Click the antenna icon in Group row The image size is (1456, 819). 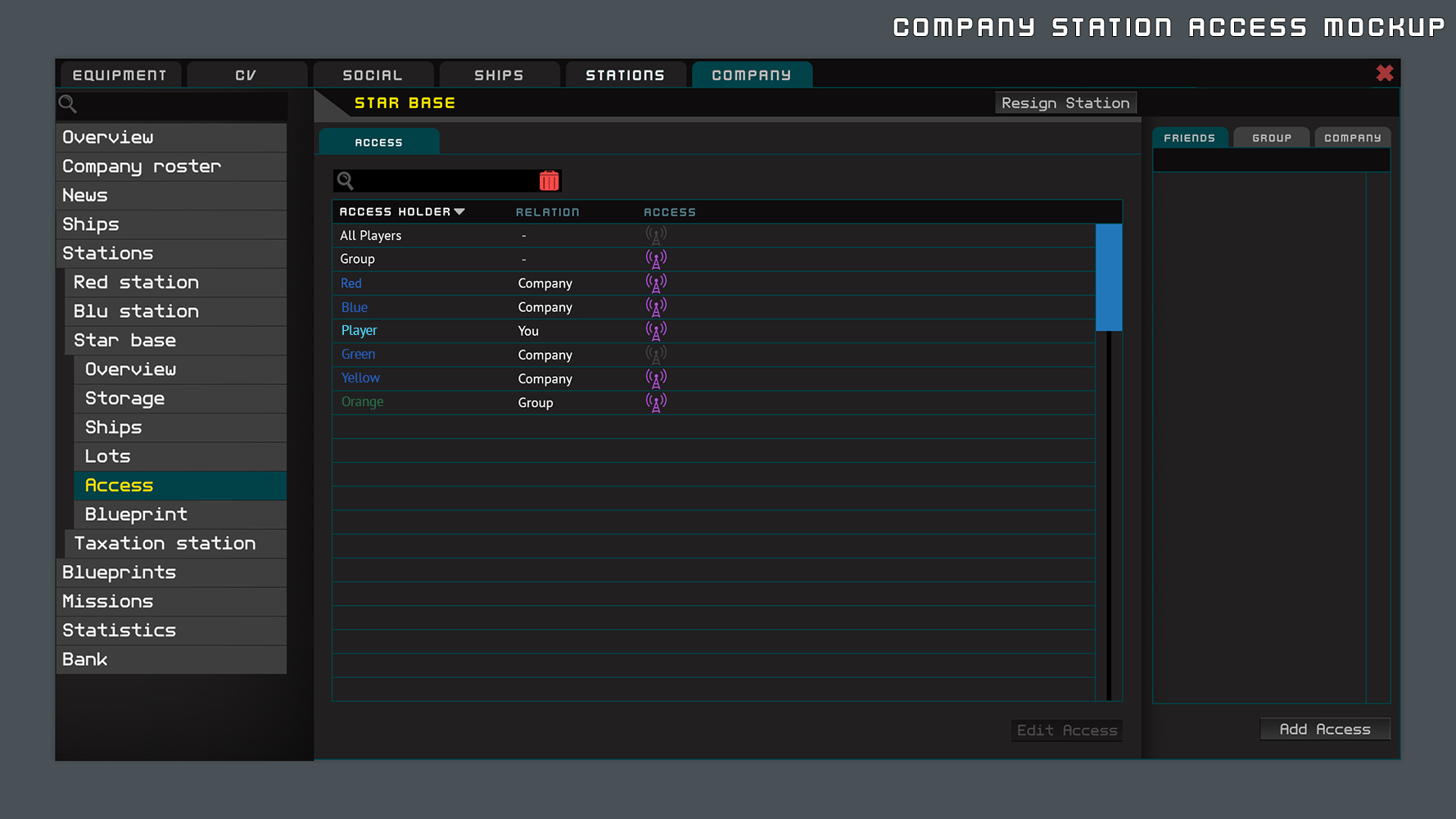click(656, 260)
